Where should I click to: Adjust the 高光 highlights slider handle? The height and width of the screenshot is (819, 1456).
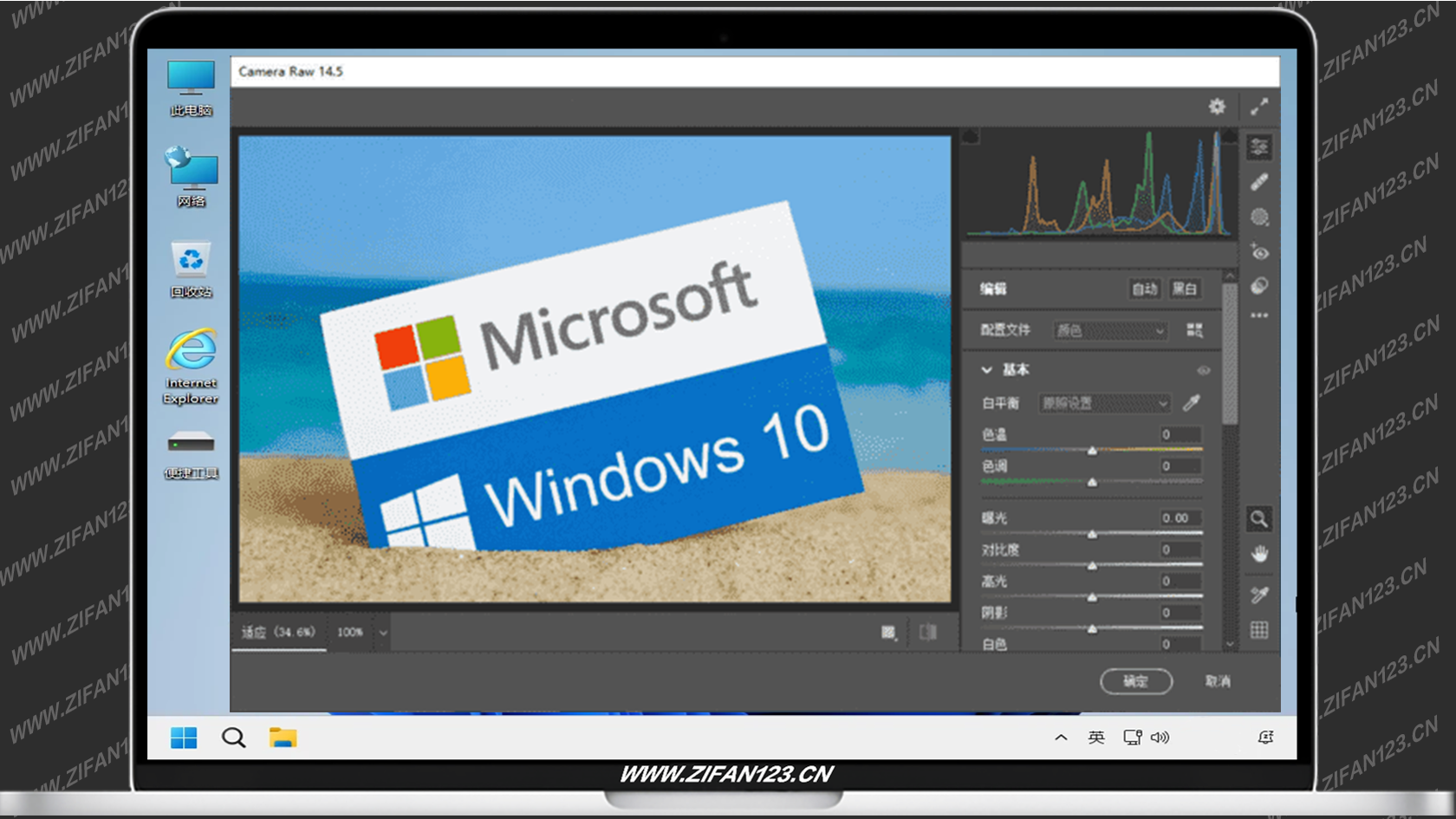click(x=1092, y=597)
